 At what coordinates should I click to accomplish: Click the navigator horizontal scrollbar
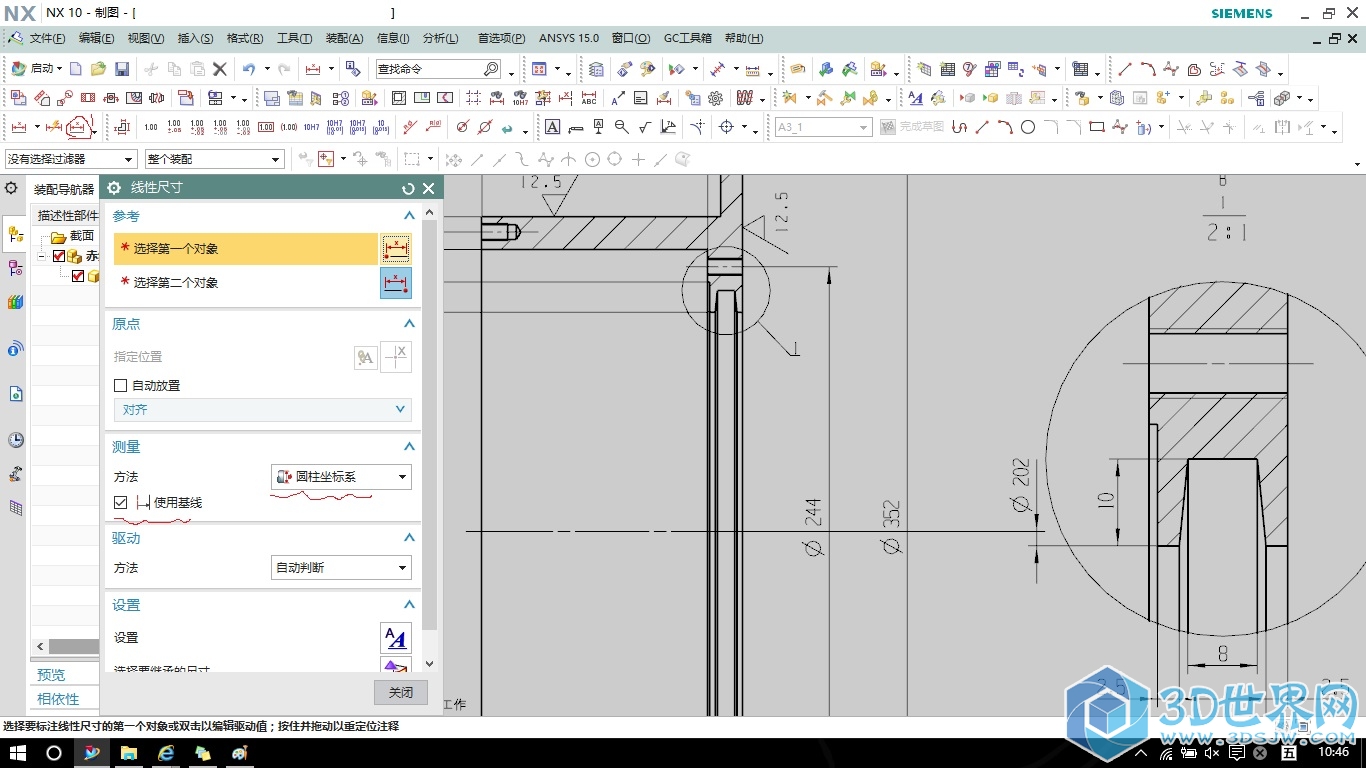[x=73, y=647]
